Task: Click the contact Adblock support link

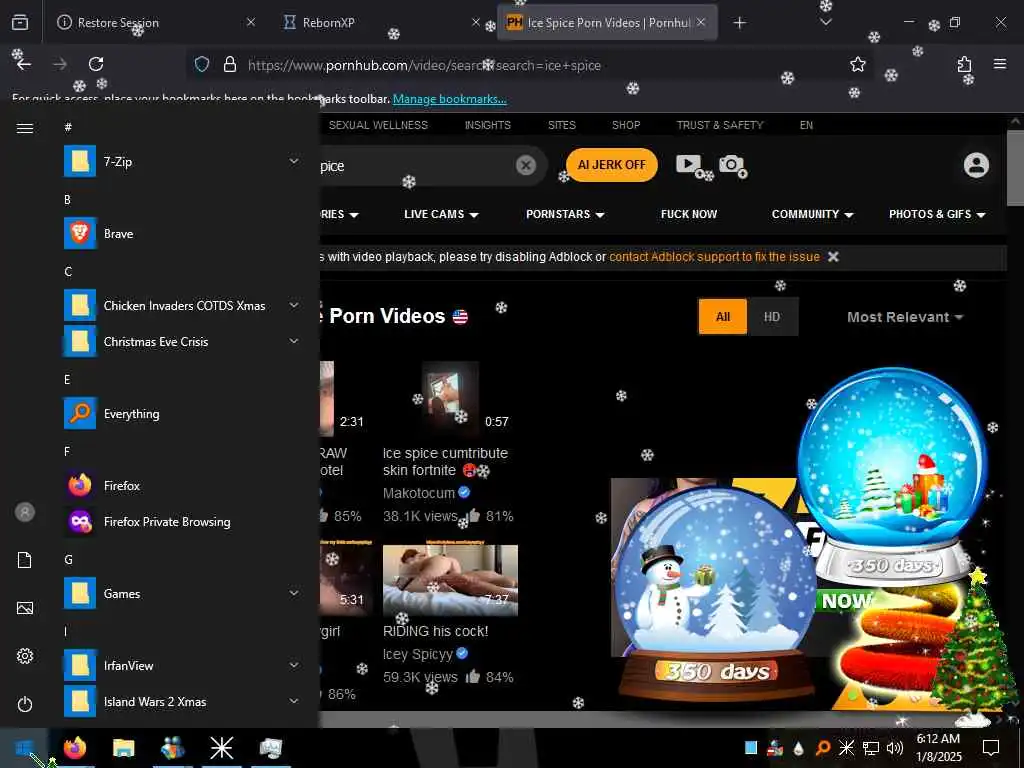Action: tap(714, 257)
